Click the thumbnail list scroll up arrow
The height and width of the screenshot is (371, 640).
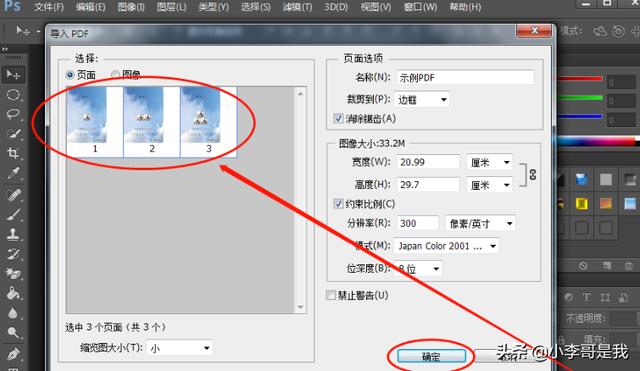click(300, 94)
